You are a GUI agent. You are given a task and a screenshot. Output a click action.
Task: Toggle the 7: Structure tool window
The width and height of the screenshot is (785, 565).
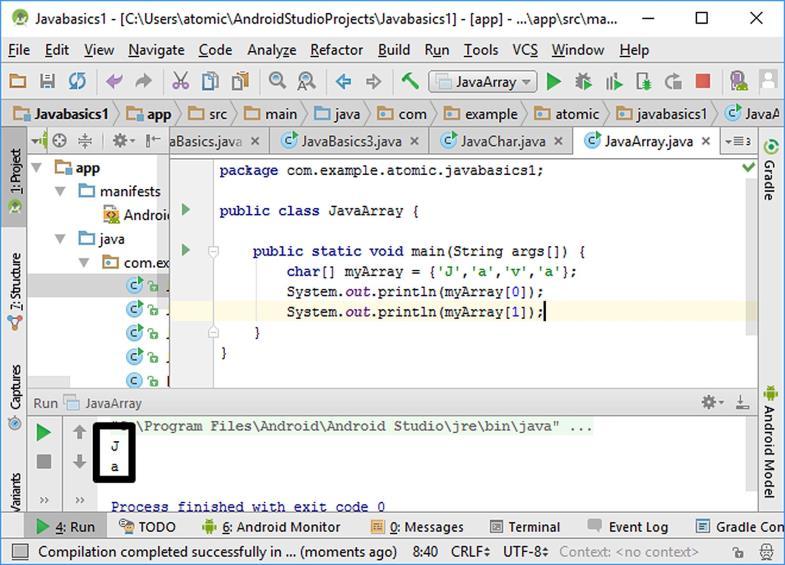(x=16, y=291)
